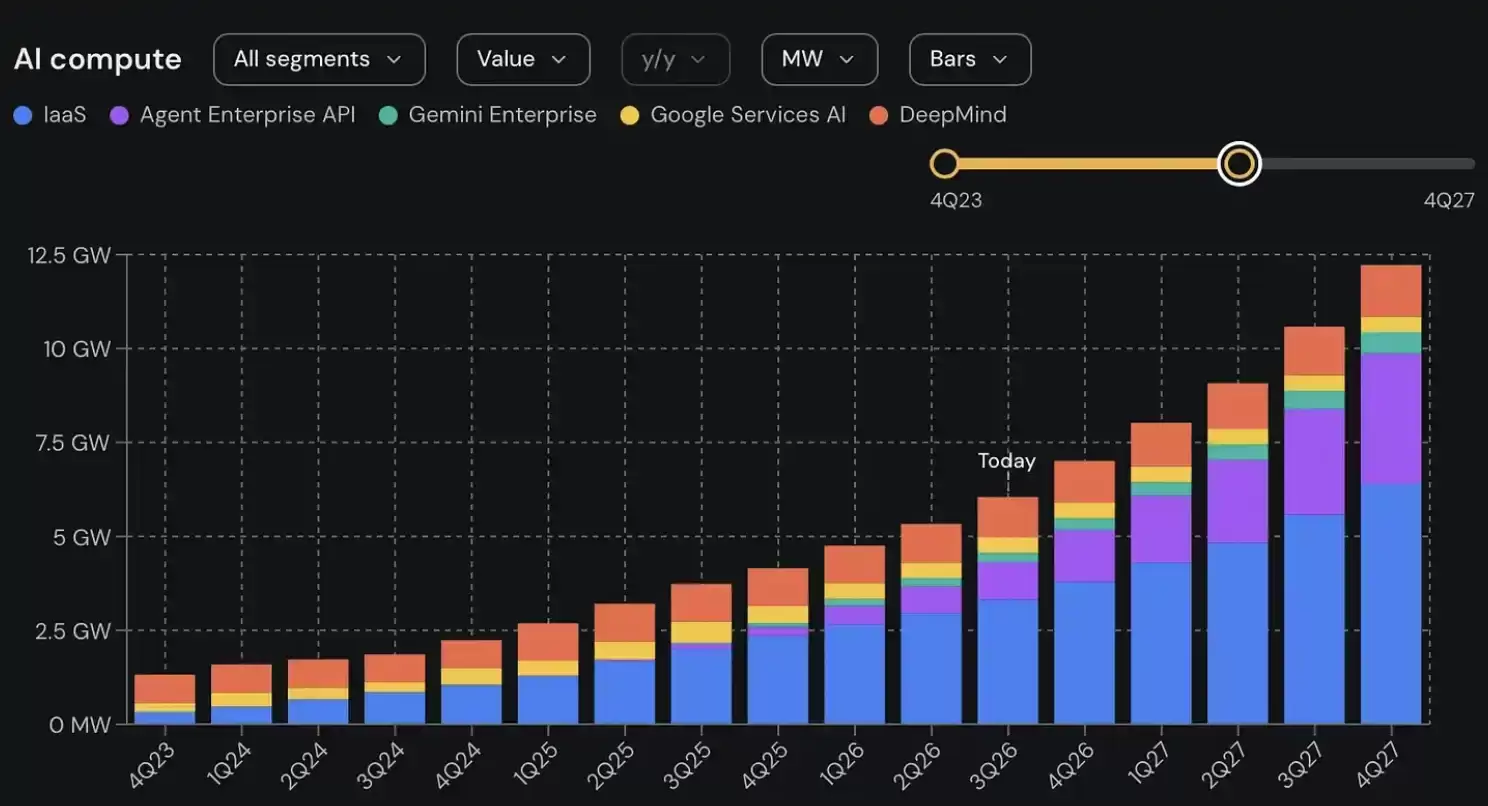Click the orange DeepMind segment of the 4Q27 bar
The width and height of the screenshot is (1488, 806).
point(1391,291)
